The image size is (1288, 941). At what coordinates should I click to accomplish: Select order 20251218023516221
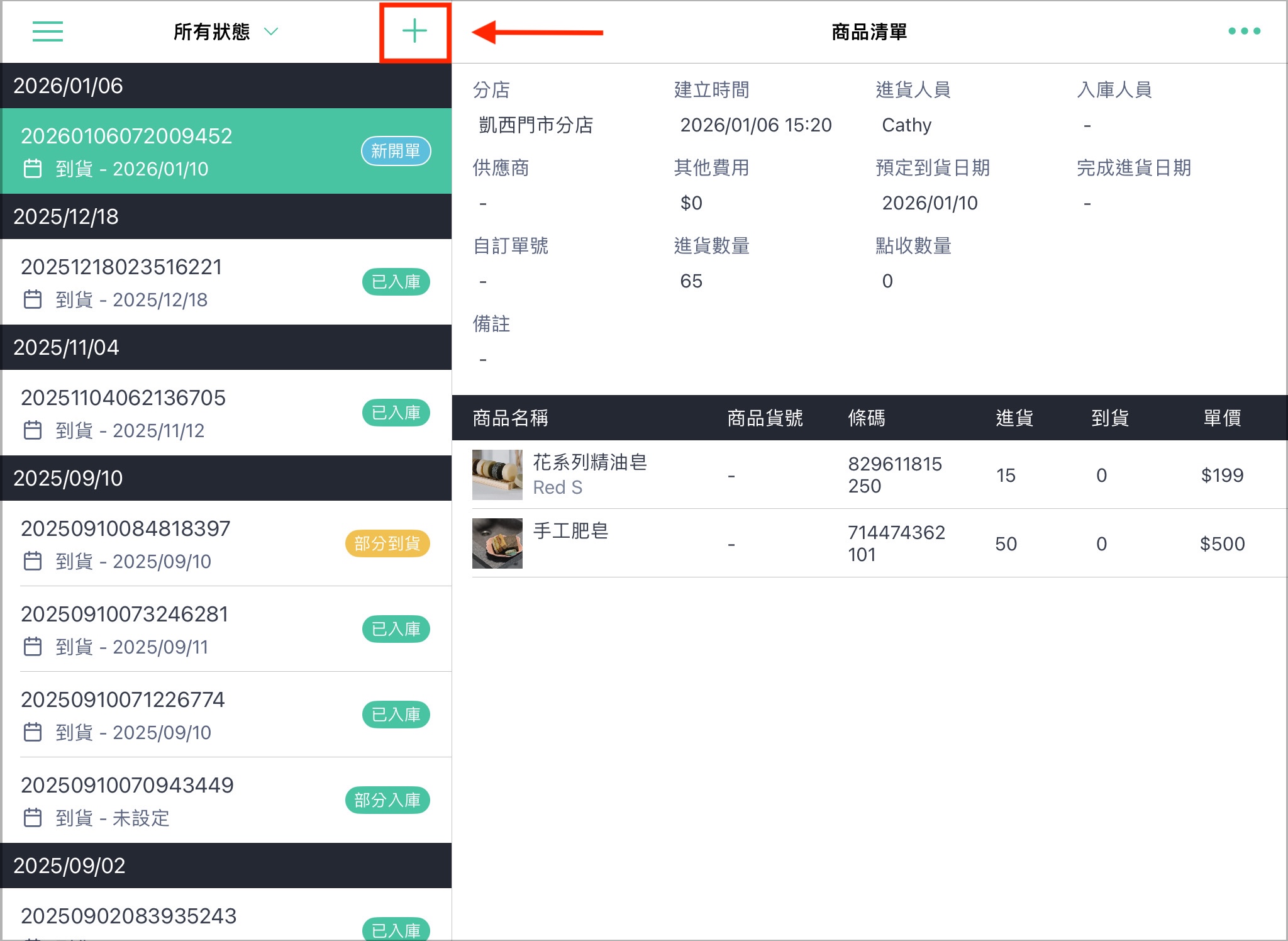[x=226, y=282]
